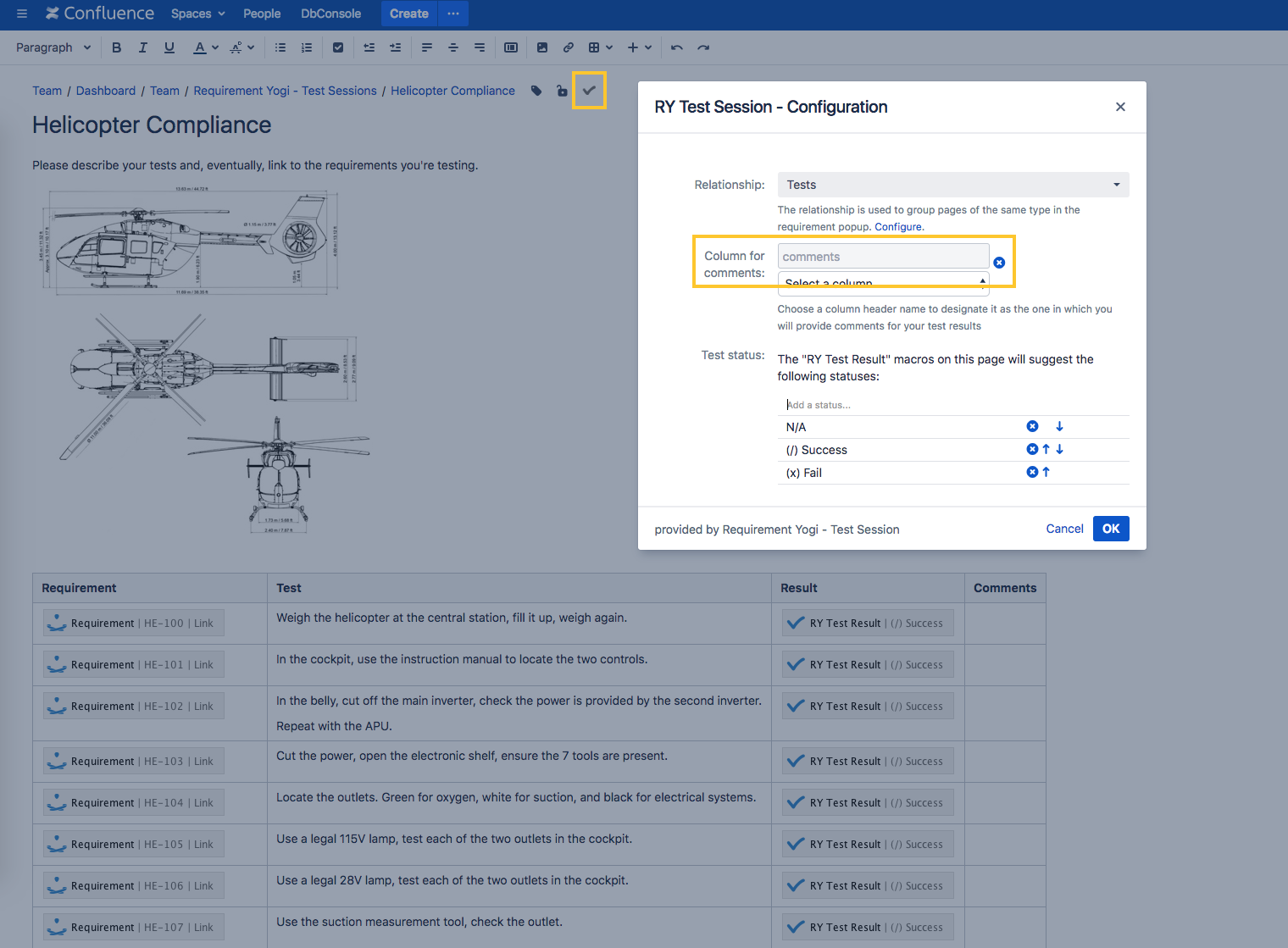This screenshot has height=948, width=1288.
Task: Click the unlocked restrictions padlock icon
Action: (562, 90)
